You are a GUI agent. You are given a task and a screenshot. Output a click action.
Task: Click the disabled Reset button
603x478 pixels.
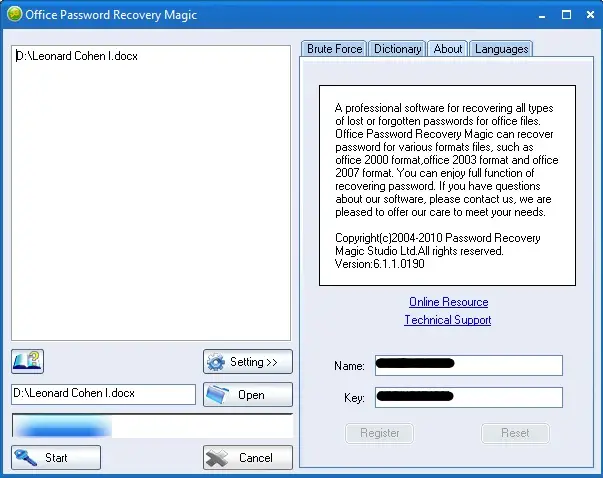tap(515, 433)
